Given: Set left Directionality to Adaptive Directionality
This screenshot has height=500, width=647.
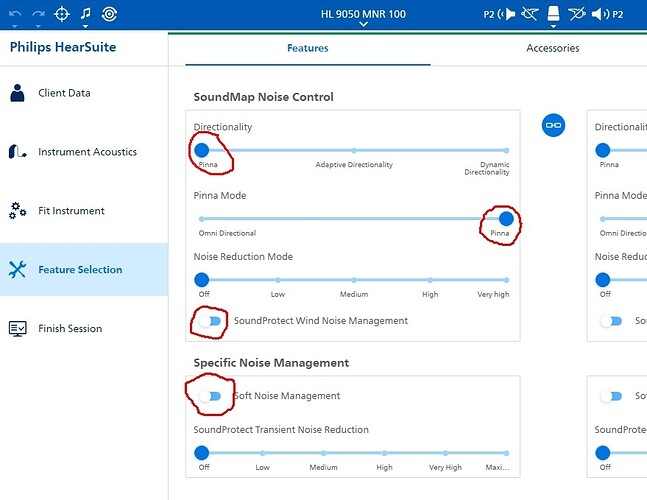Looking at the screenshot, I should [x=354, y=151].
